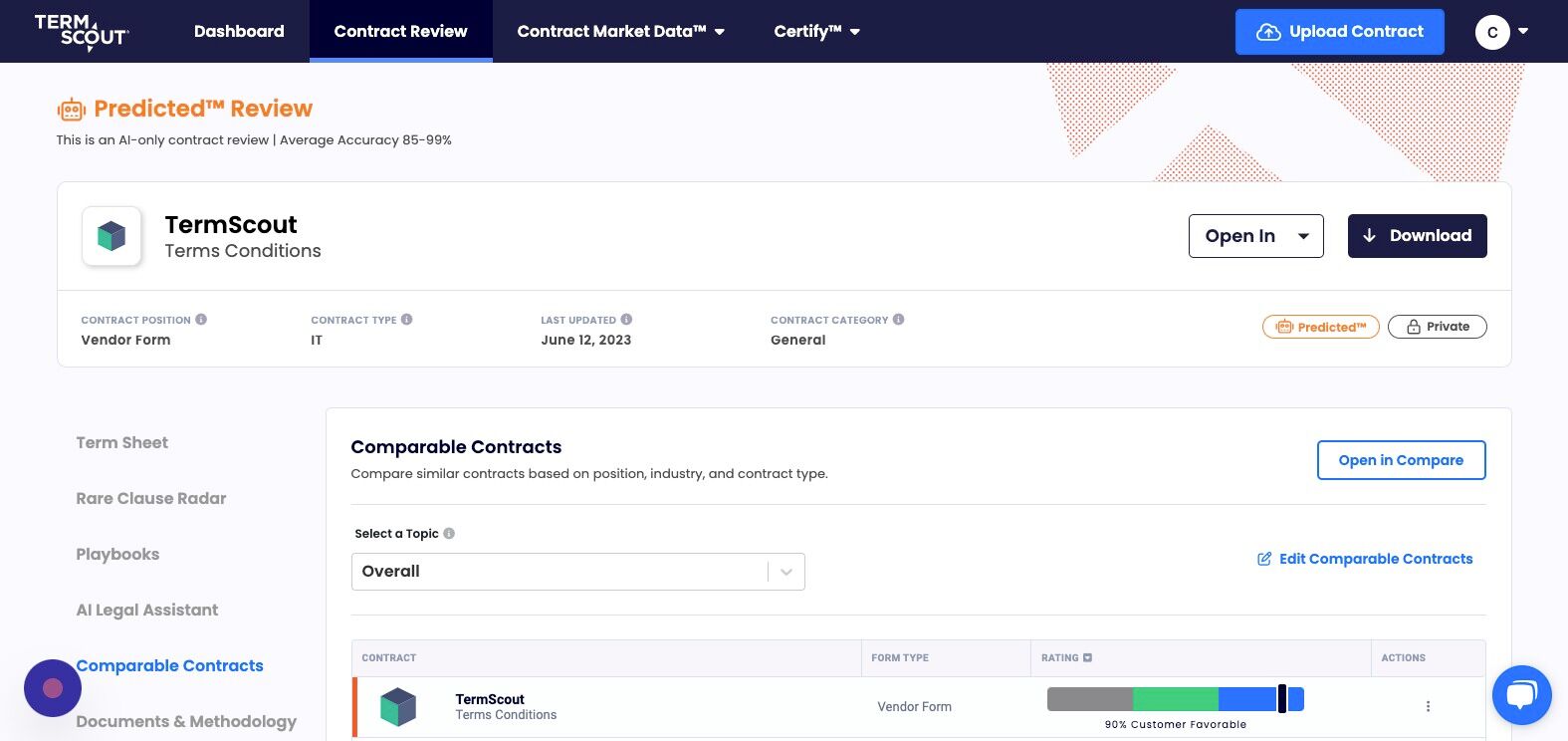Viewport: 1568px width, 741px height.
Task: Select Comparable Contracts section
Action: point(170,665)
